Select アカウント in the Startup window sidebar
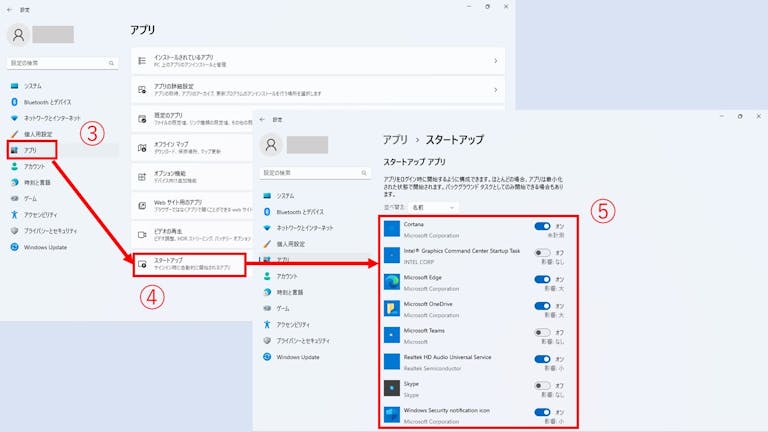 pos(314,276)
